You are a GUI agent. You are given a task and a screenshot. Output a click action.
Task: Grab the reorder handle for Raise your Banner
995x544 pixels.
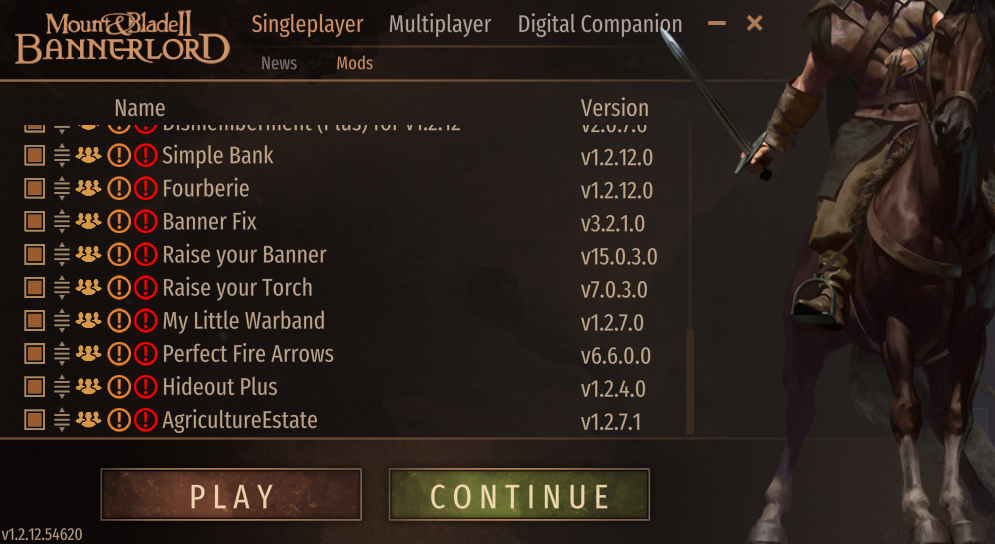[62, 255]
